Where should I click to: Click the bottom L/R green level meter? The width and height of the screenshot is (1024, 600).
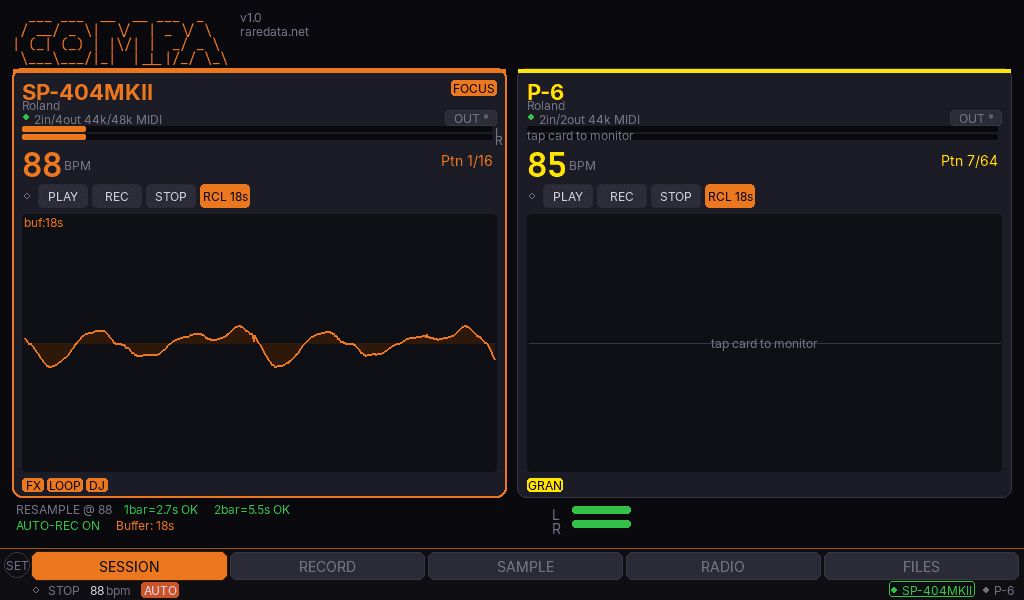[601, 517]
